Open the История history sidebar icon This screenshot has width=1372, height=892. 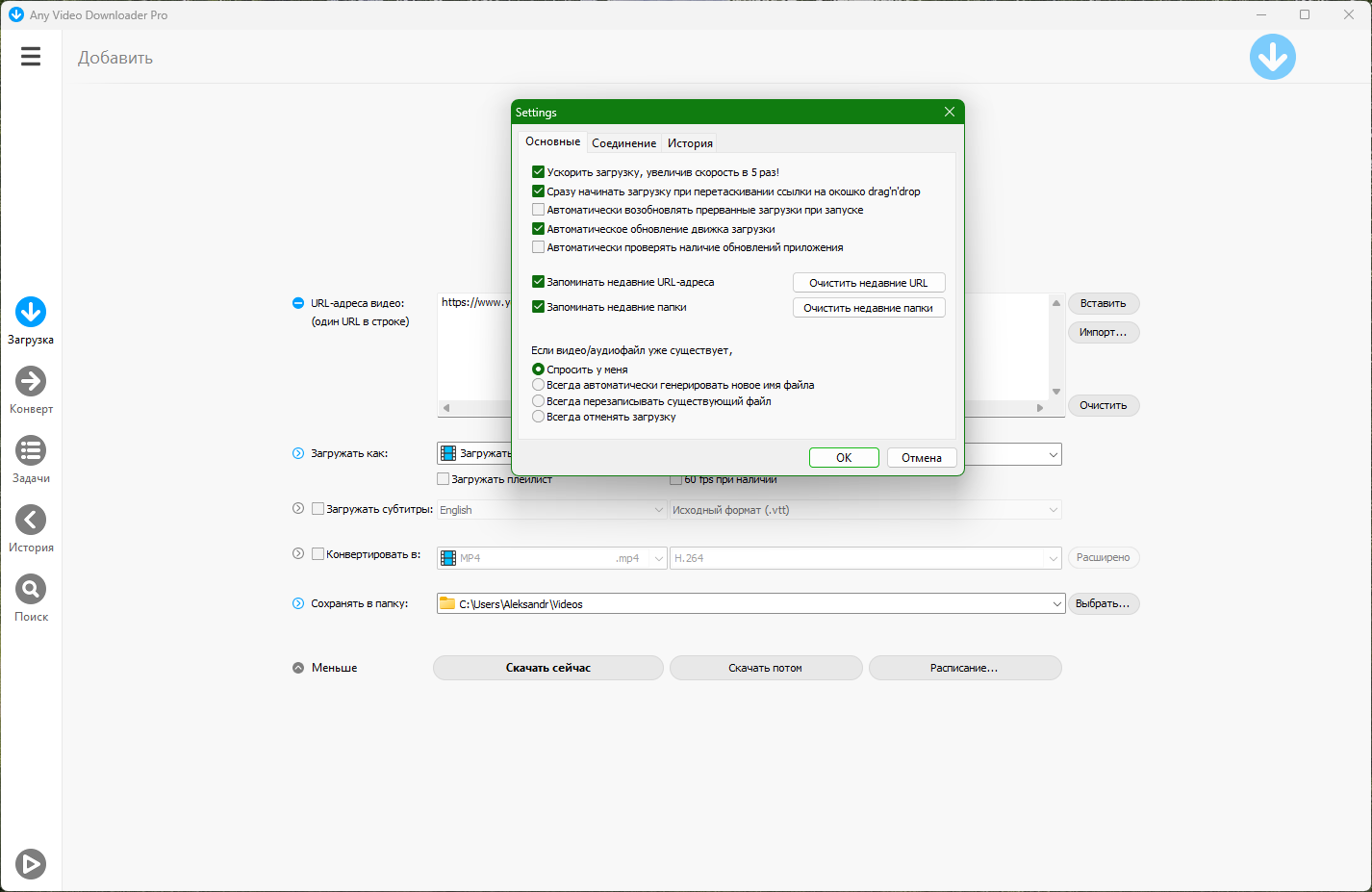pyautogui.click(x=31, y=521)
